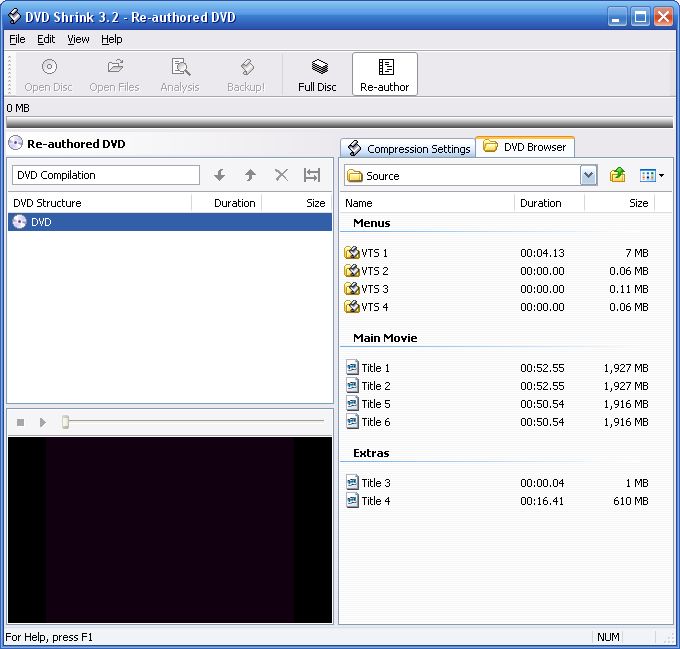680x649 pixels.
Task: Click the play preview button
Action: pyautogui.click(x=42, y=422)
